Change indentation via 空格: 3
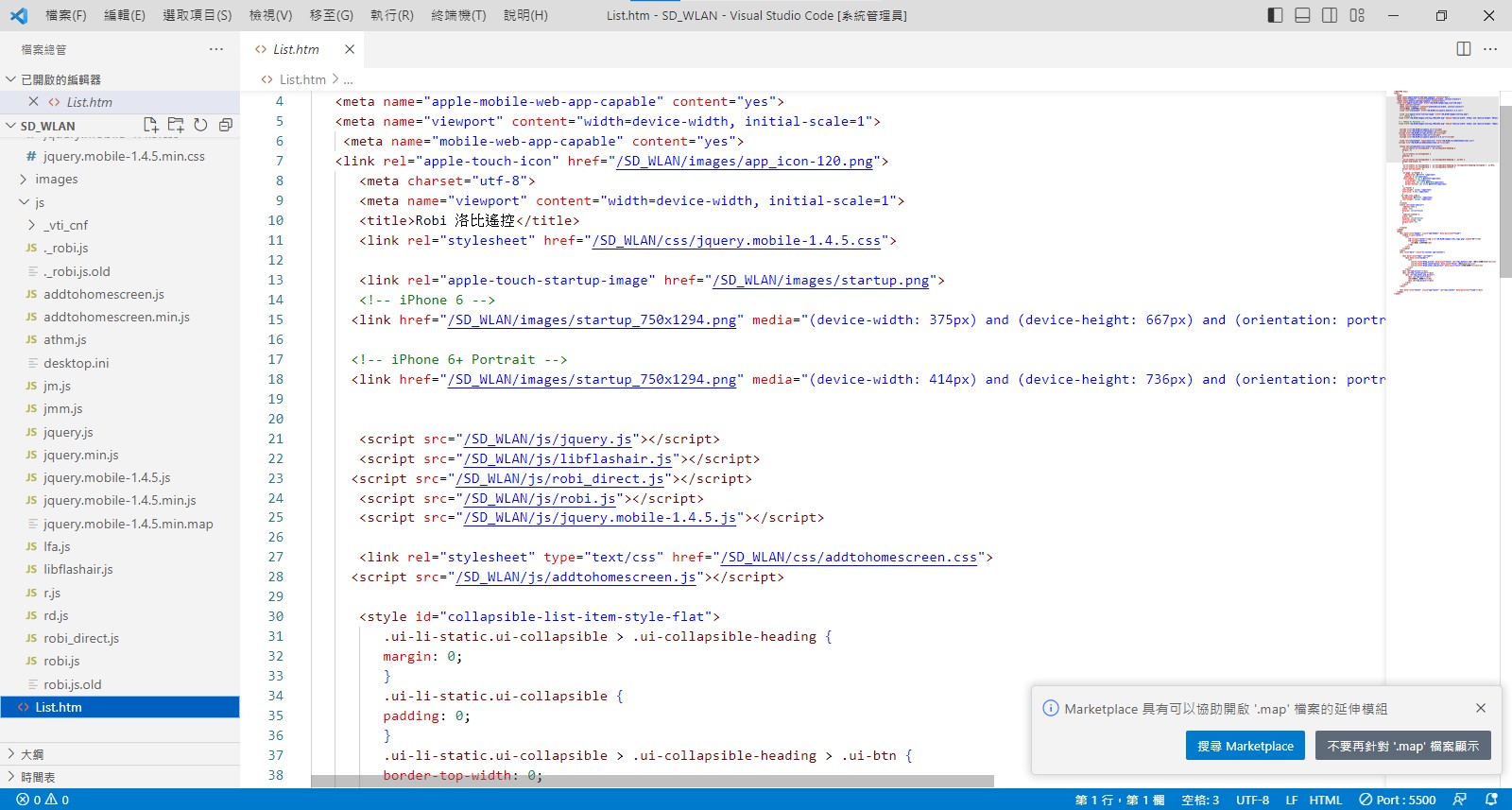Image resolution: width=1512 pixels, height=810 pixels. (1200, 800)
